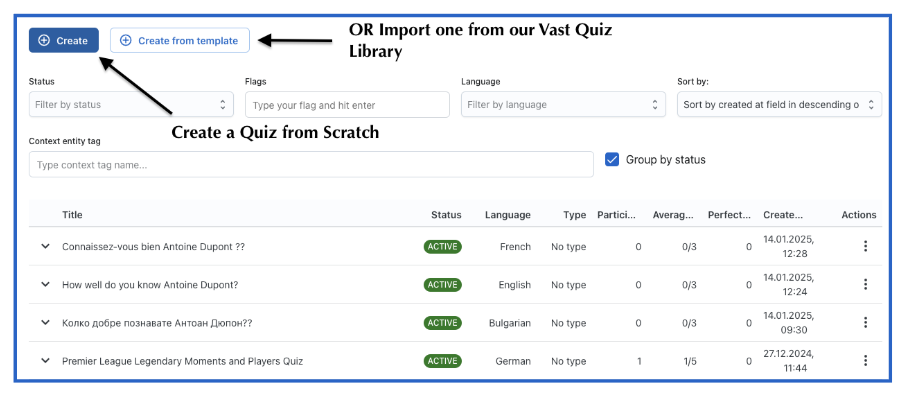This screenshot has height=394, width=898.
Task: Open the Filter by language dropdown
Action: pyautogui.click(x=563, y=105)
